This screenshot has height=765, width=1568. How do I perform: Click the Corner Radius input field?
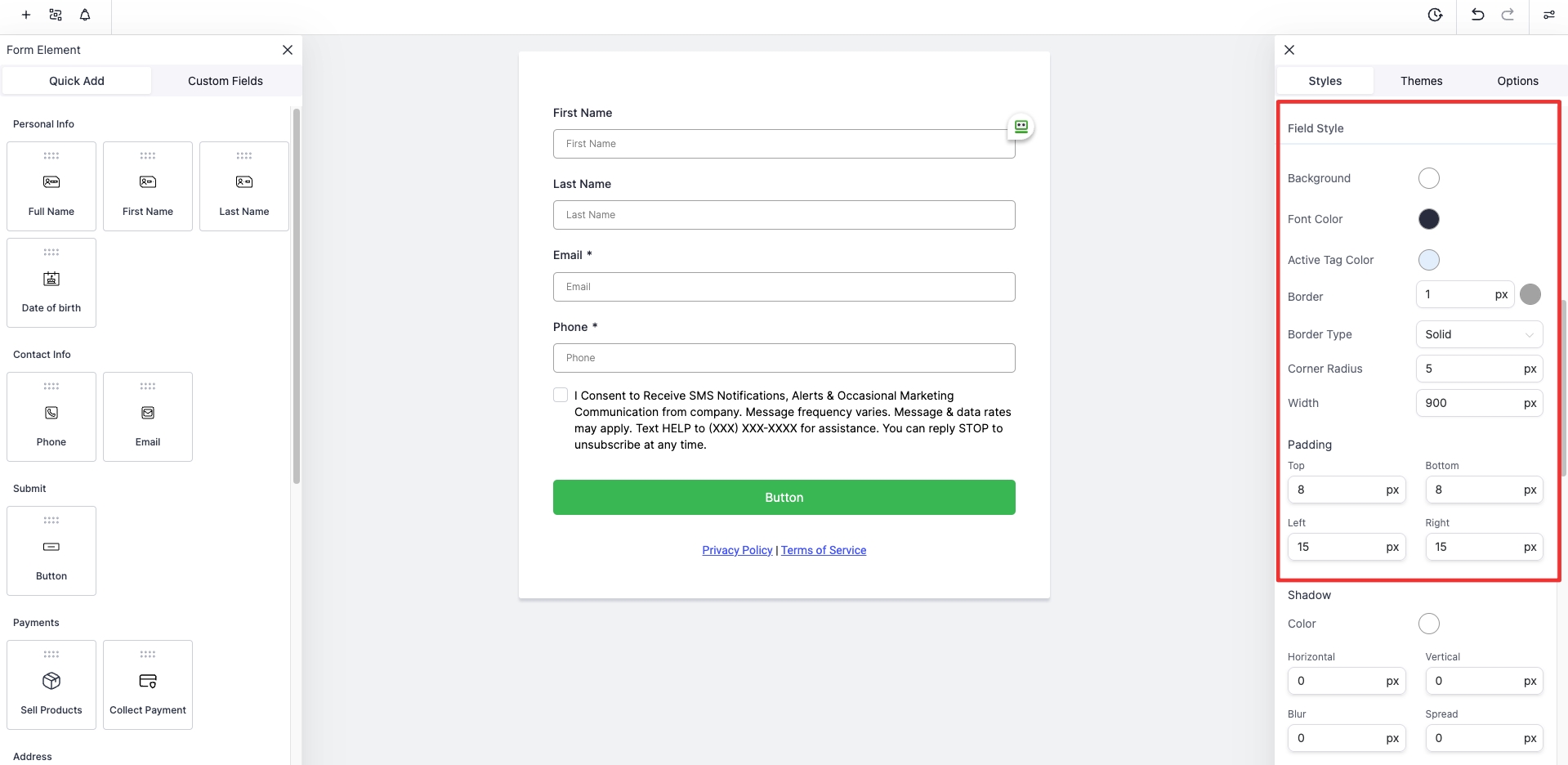pyautogui.click(x=1469, y=369)
